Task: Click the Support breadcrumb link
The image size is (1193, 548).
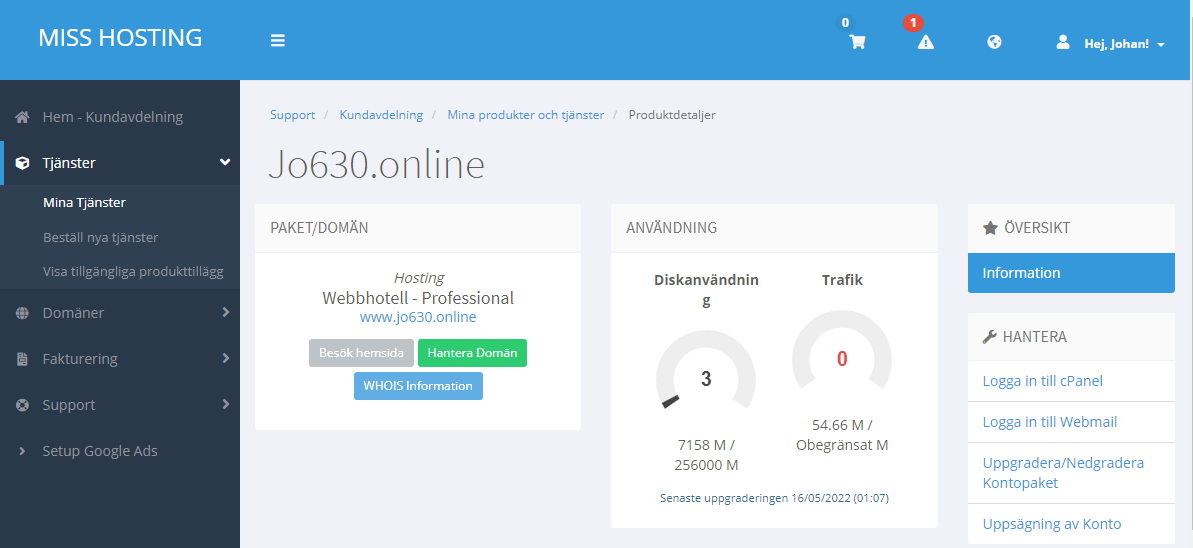Action: [x=292, y=115]
